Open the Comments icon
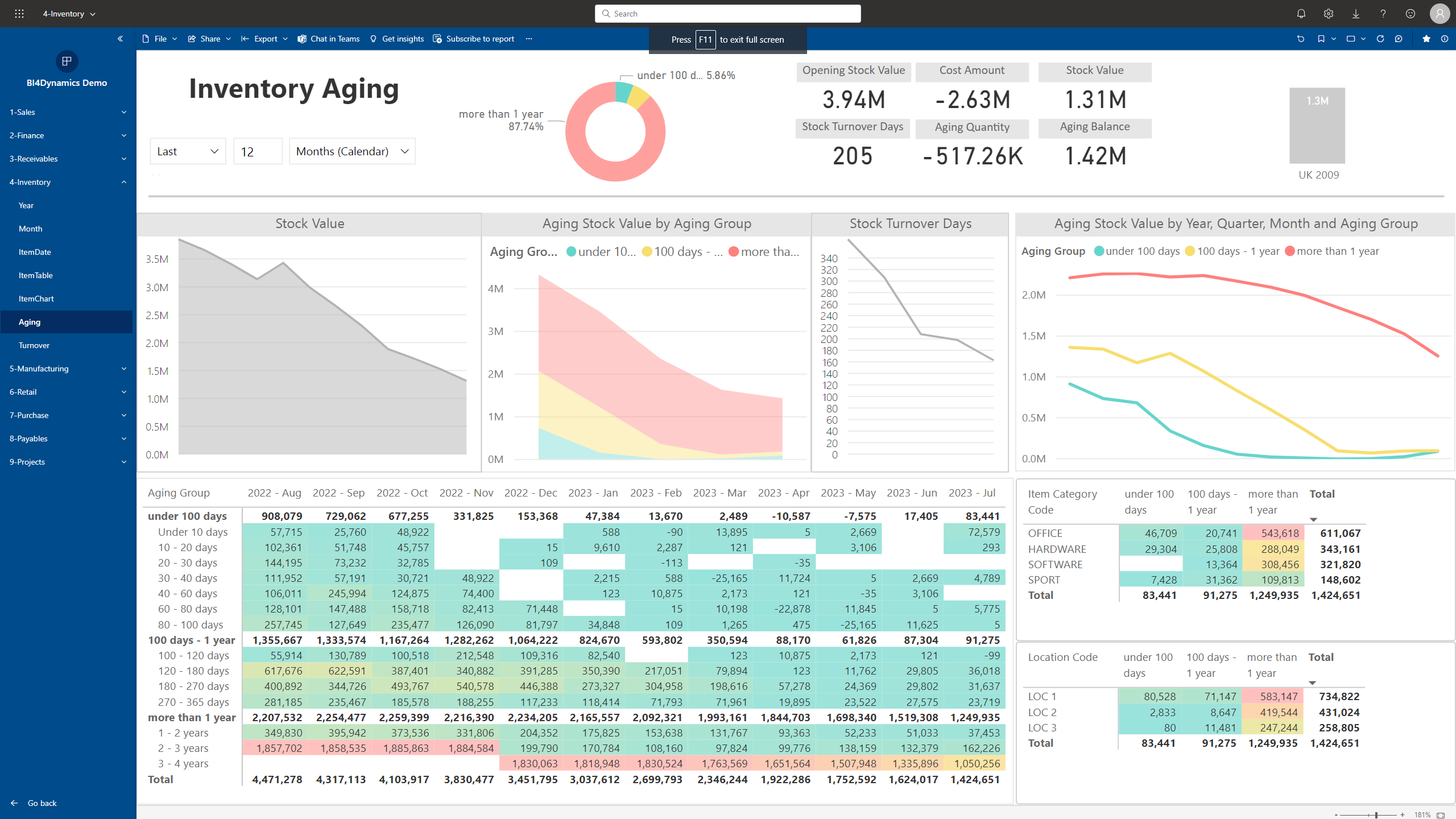The image size is (1456, 819). click(x=1399, y=39)
